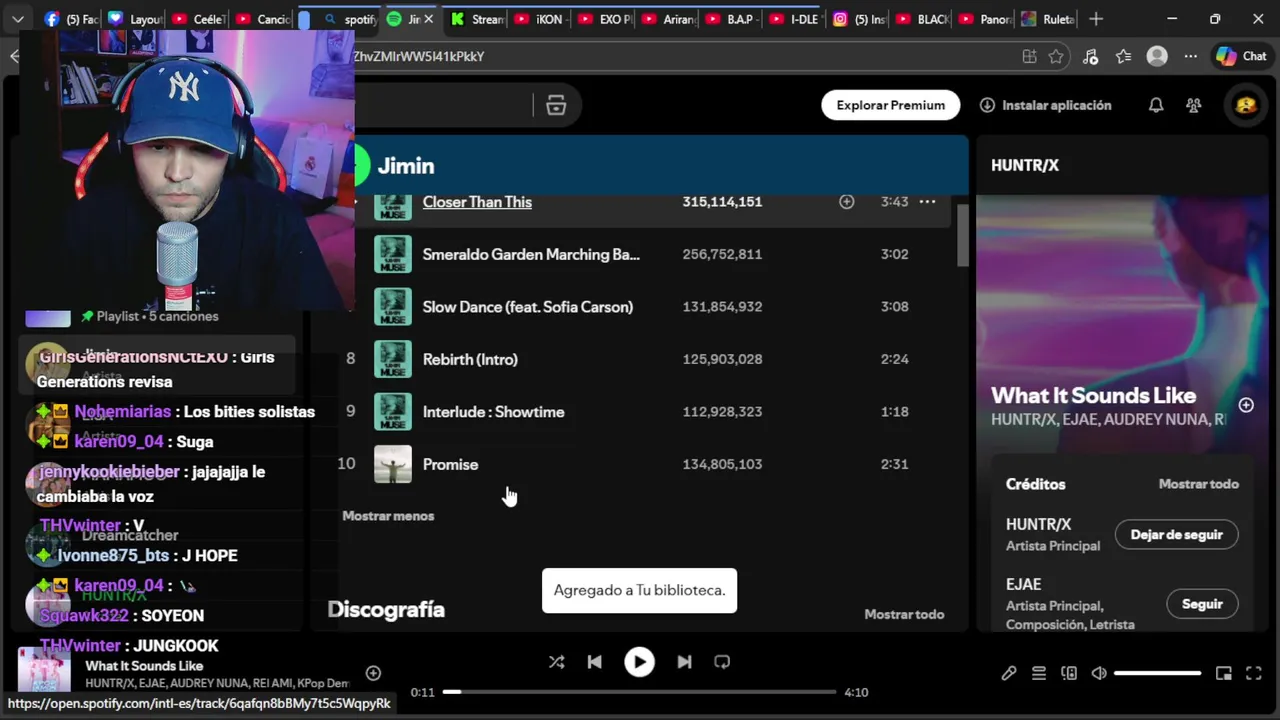This screenshot has width=1280, height=720.
Task: Open the mini player
Action: click(1223, 674)
